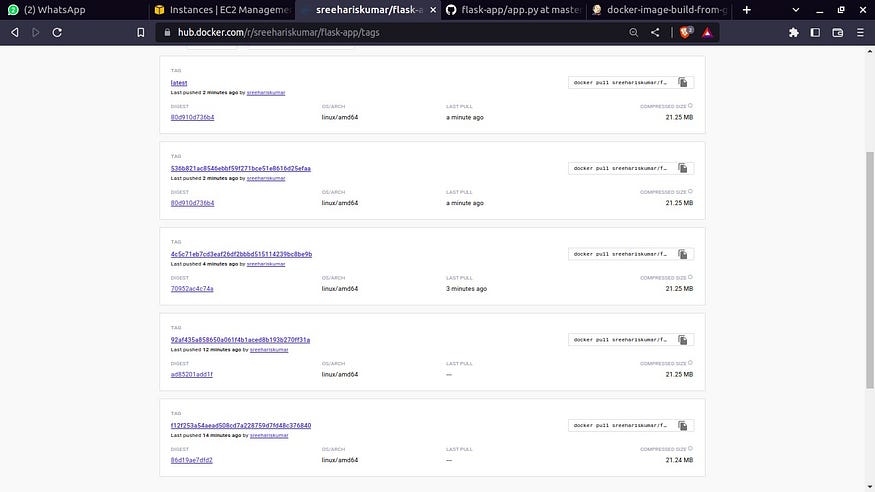Viewport: 875px width, 492px height.
Task: Click the "21.24 MB" compressed size value
Action: [x=679, y=460]
